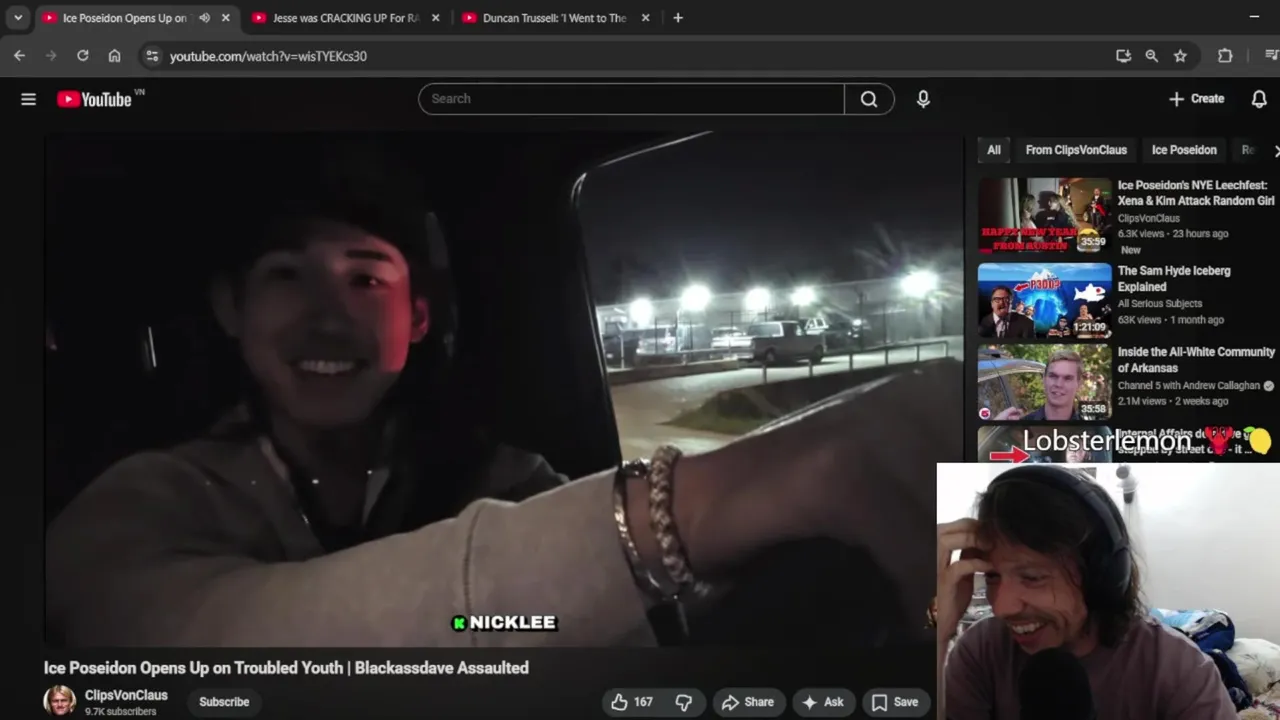Open the ClipsVonClaus channel avatar
This screenshot has height=720, width=1280.
coord(59,701)
